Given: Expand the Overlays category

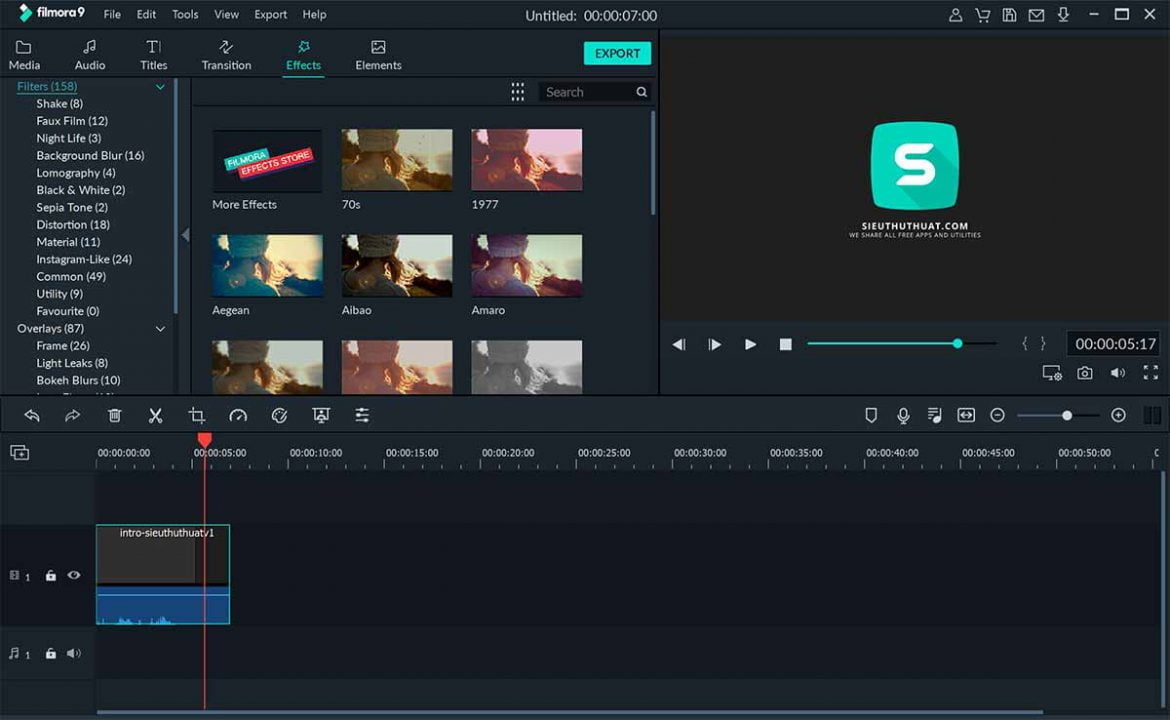Looking at the screenshot, I should point(159,328).
